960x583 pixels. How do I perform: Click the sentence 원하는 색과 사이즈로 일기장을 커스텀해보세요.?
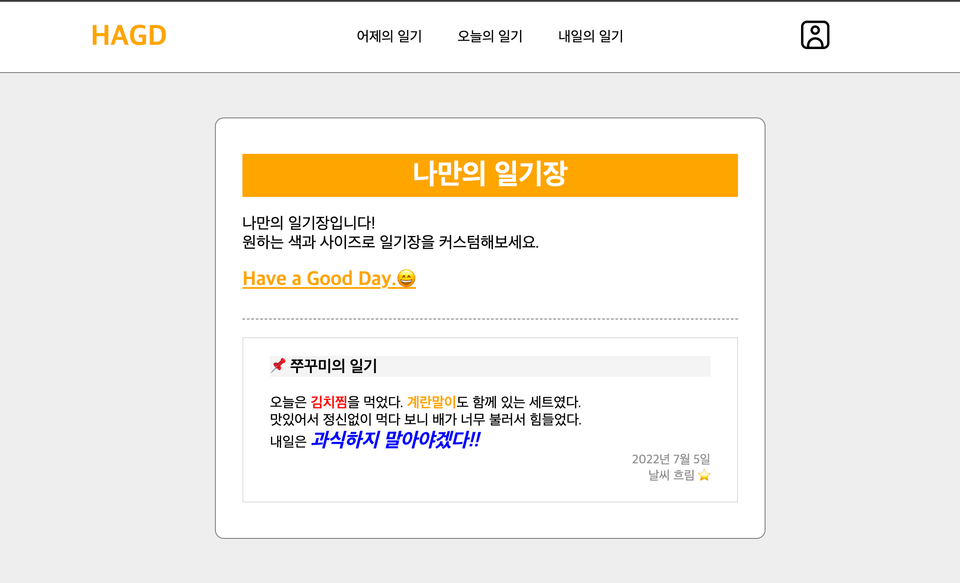(391, 243)
